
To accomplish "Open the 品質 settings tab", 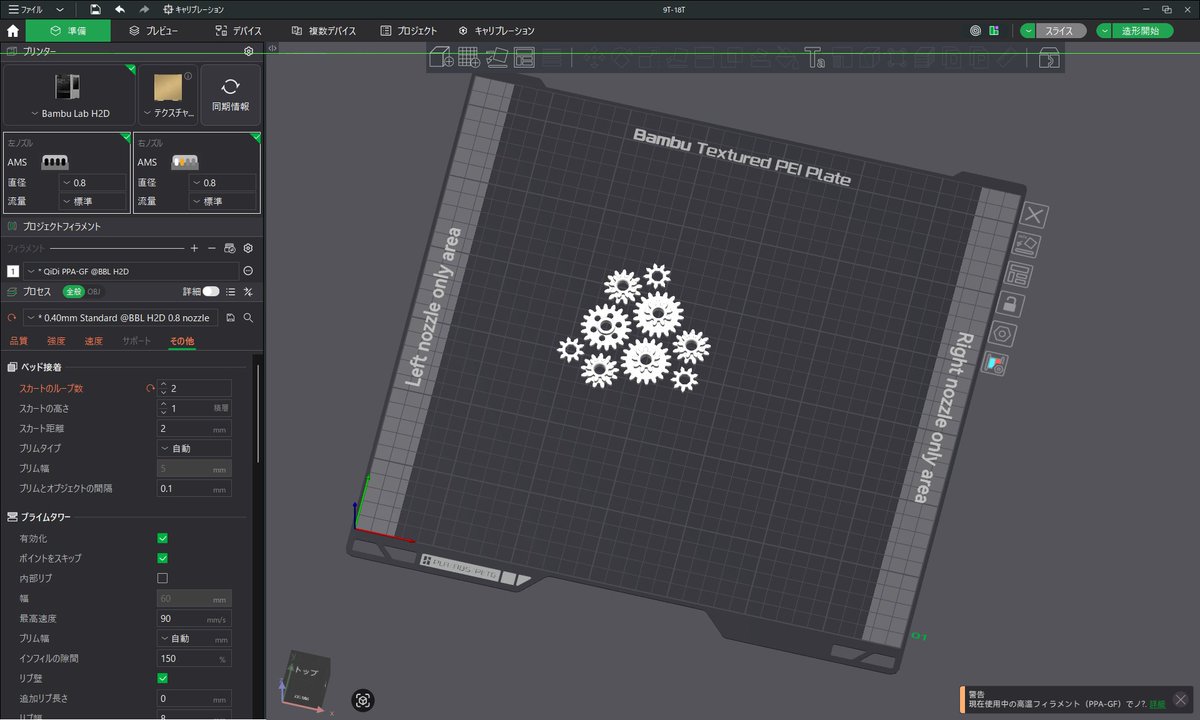I will 19,342.
